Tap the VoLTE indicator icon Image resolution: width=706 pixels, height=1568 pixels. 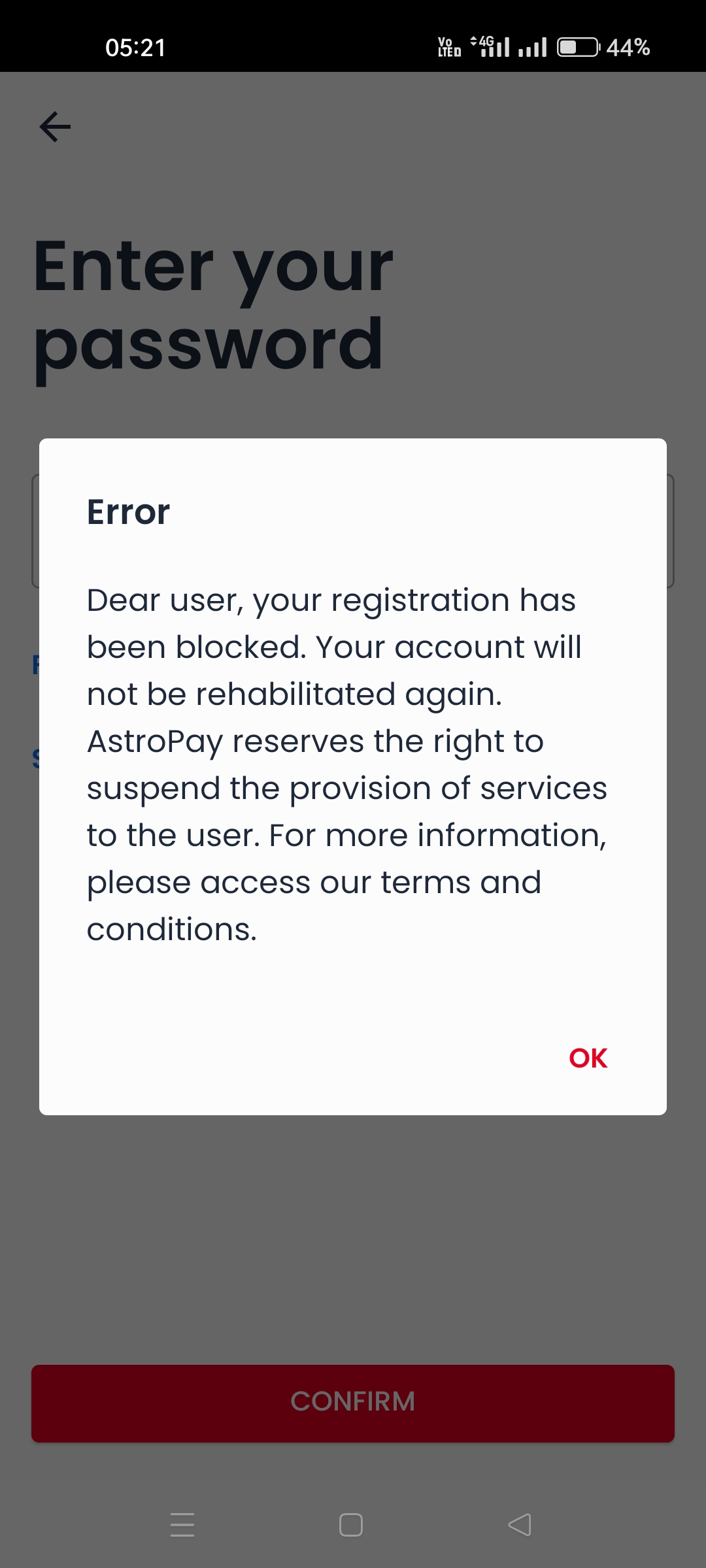pos(449,47)
